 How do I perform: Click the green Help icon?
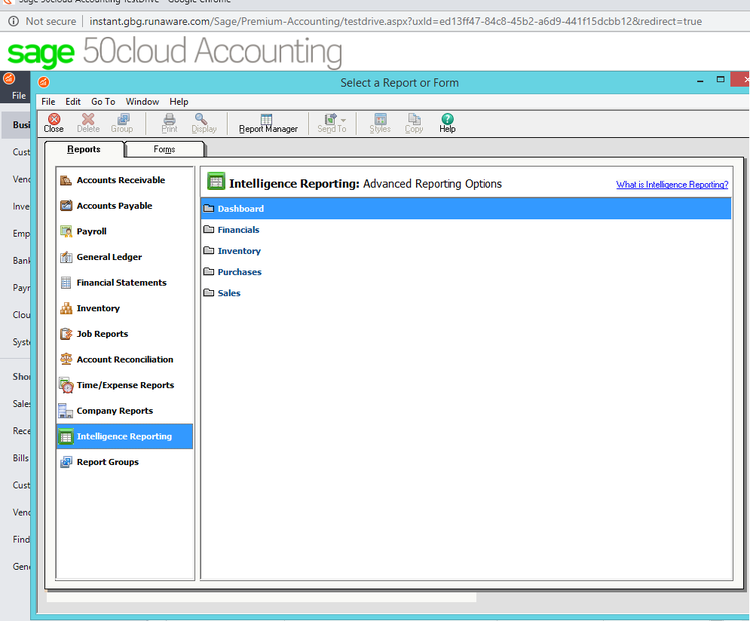447,119
